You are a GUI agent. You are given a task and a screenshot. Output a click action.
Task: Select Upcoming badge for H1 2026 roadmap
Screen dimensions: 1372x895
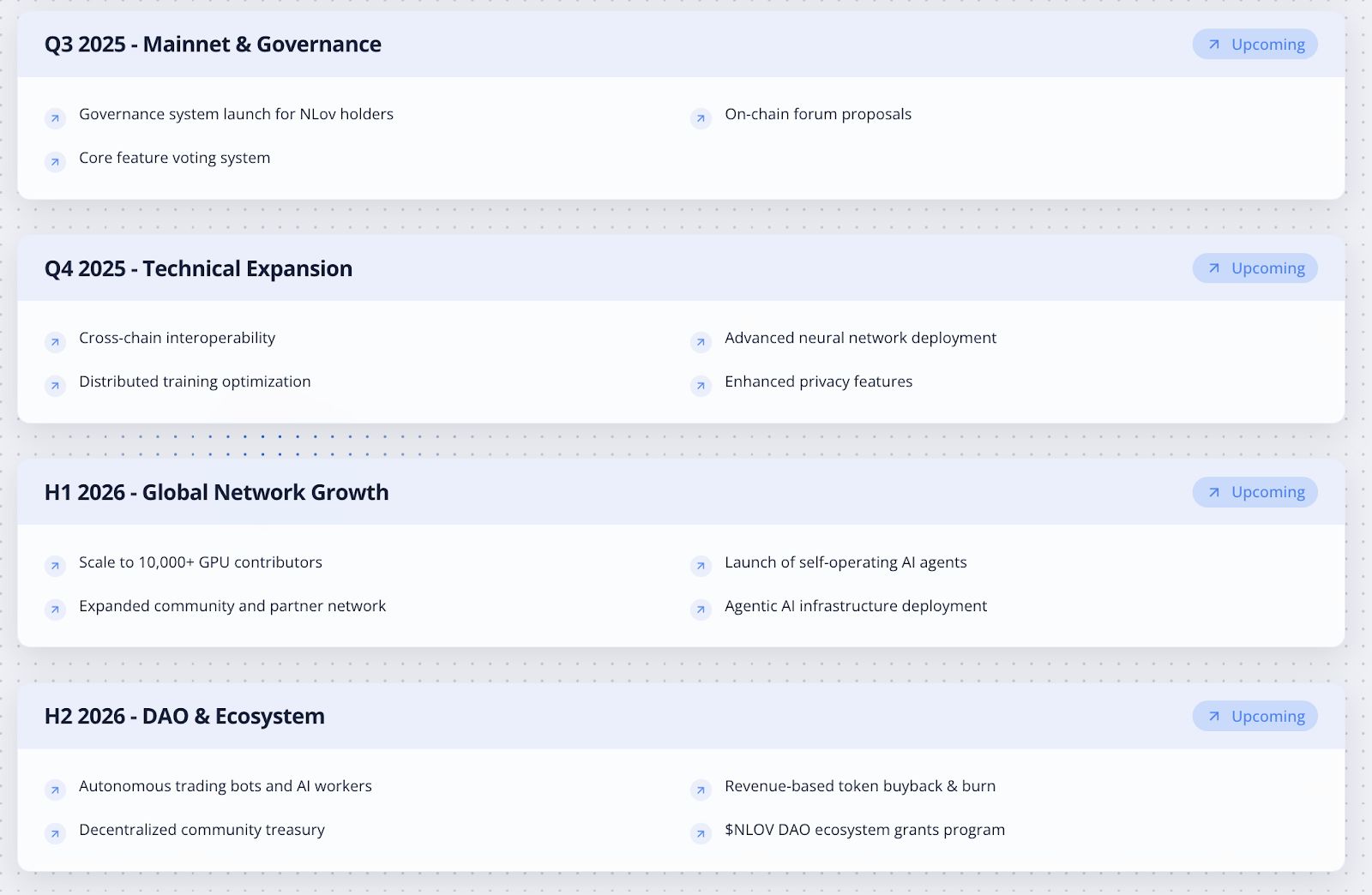pos(1255,492)
